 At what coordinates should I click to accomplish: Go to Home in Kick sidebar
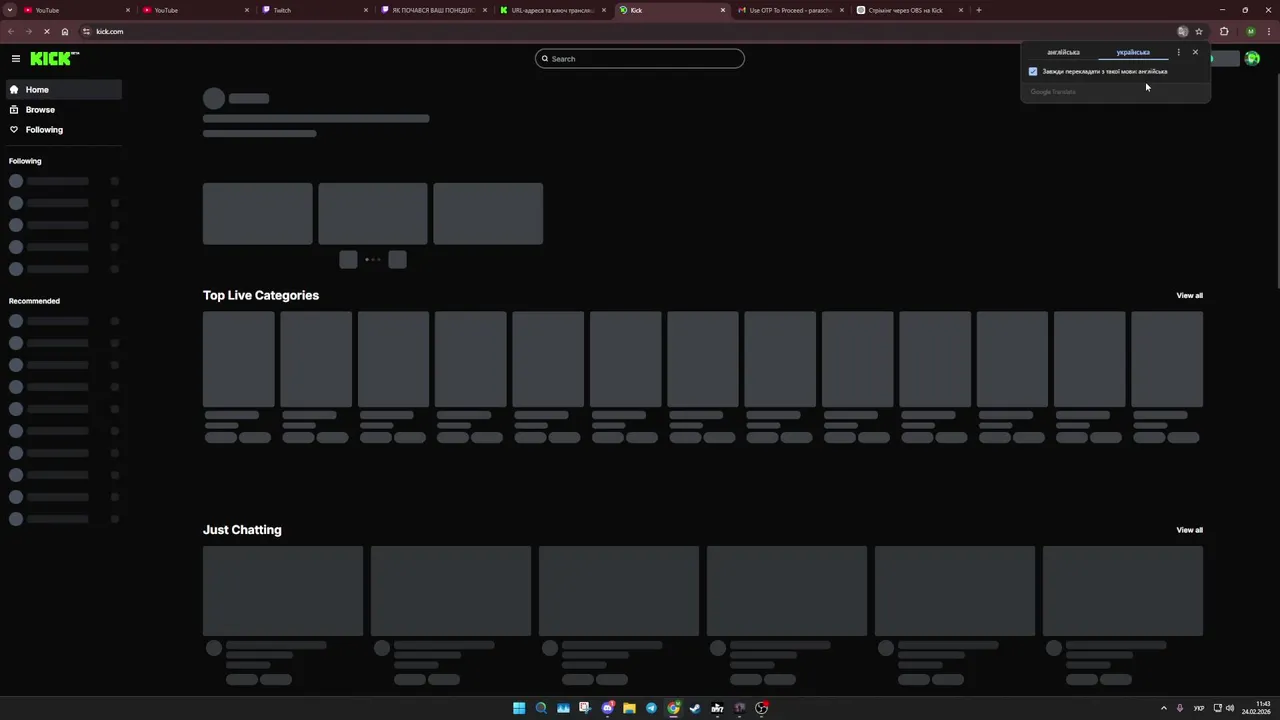coord(64,90)
